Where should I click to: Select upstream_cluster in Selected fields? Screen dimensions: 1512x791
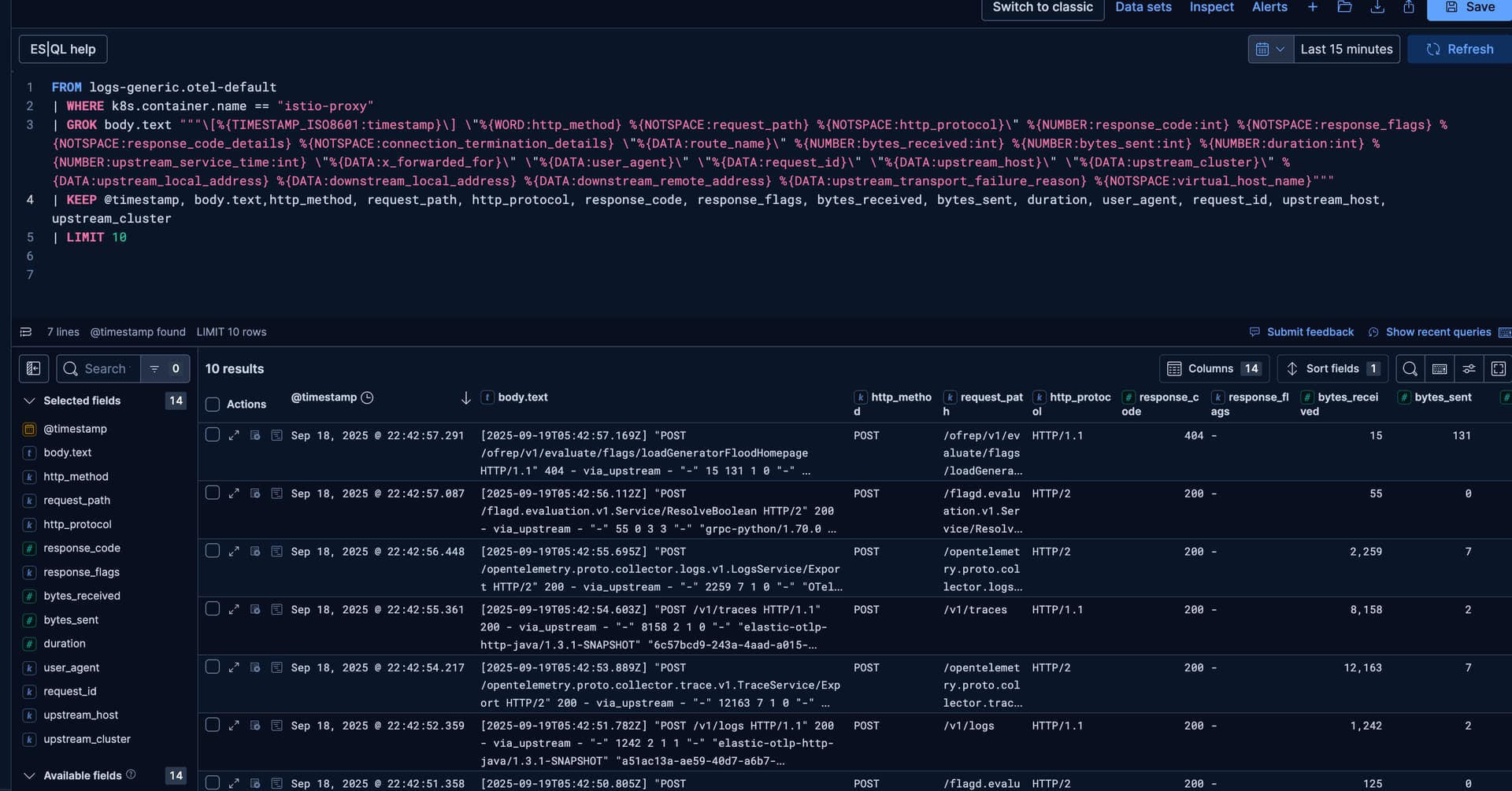click(x=87, y=739)
